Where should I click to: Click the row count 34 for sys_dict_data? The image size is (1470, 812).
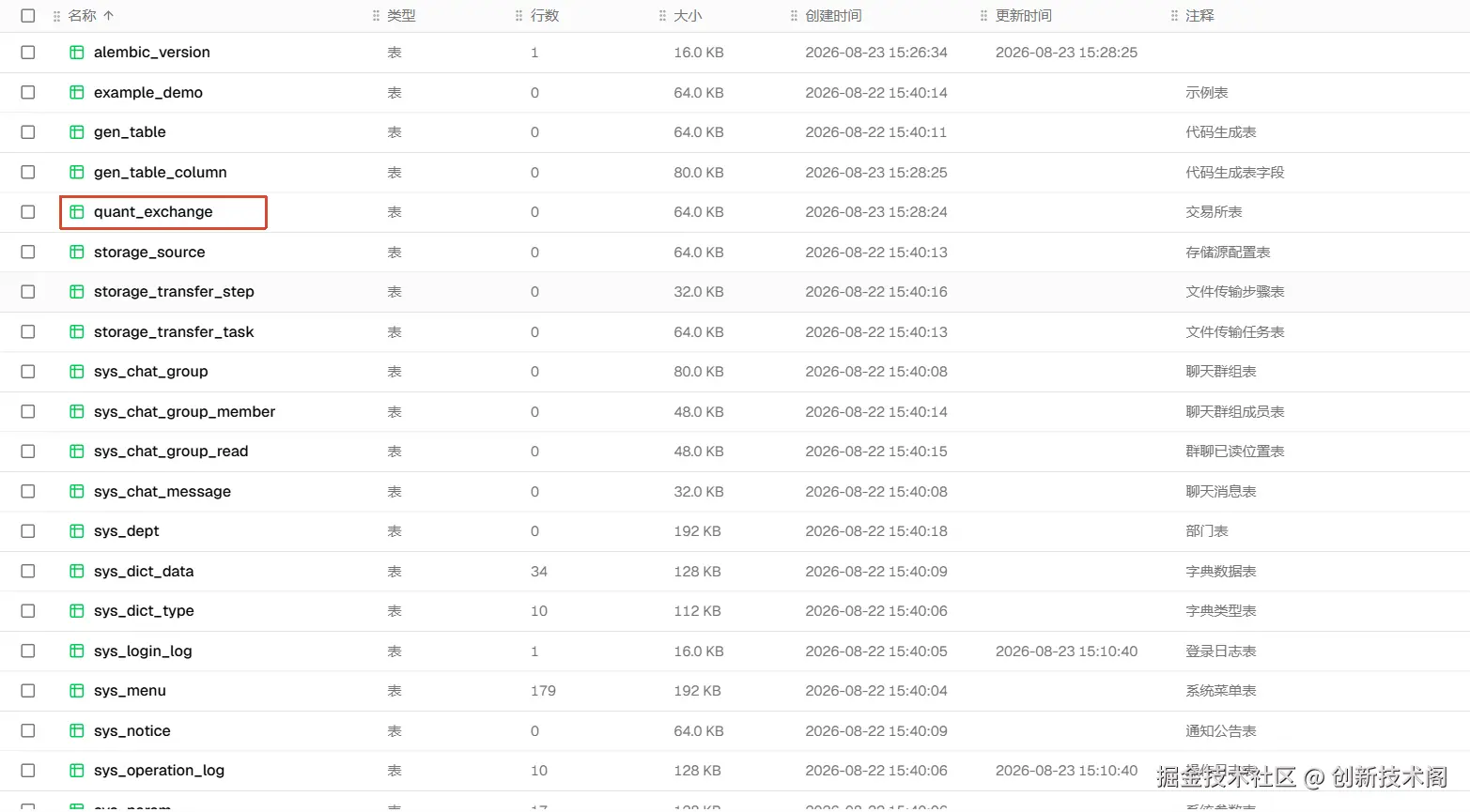tap(539, 572)
